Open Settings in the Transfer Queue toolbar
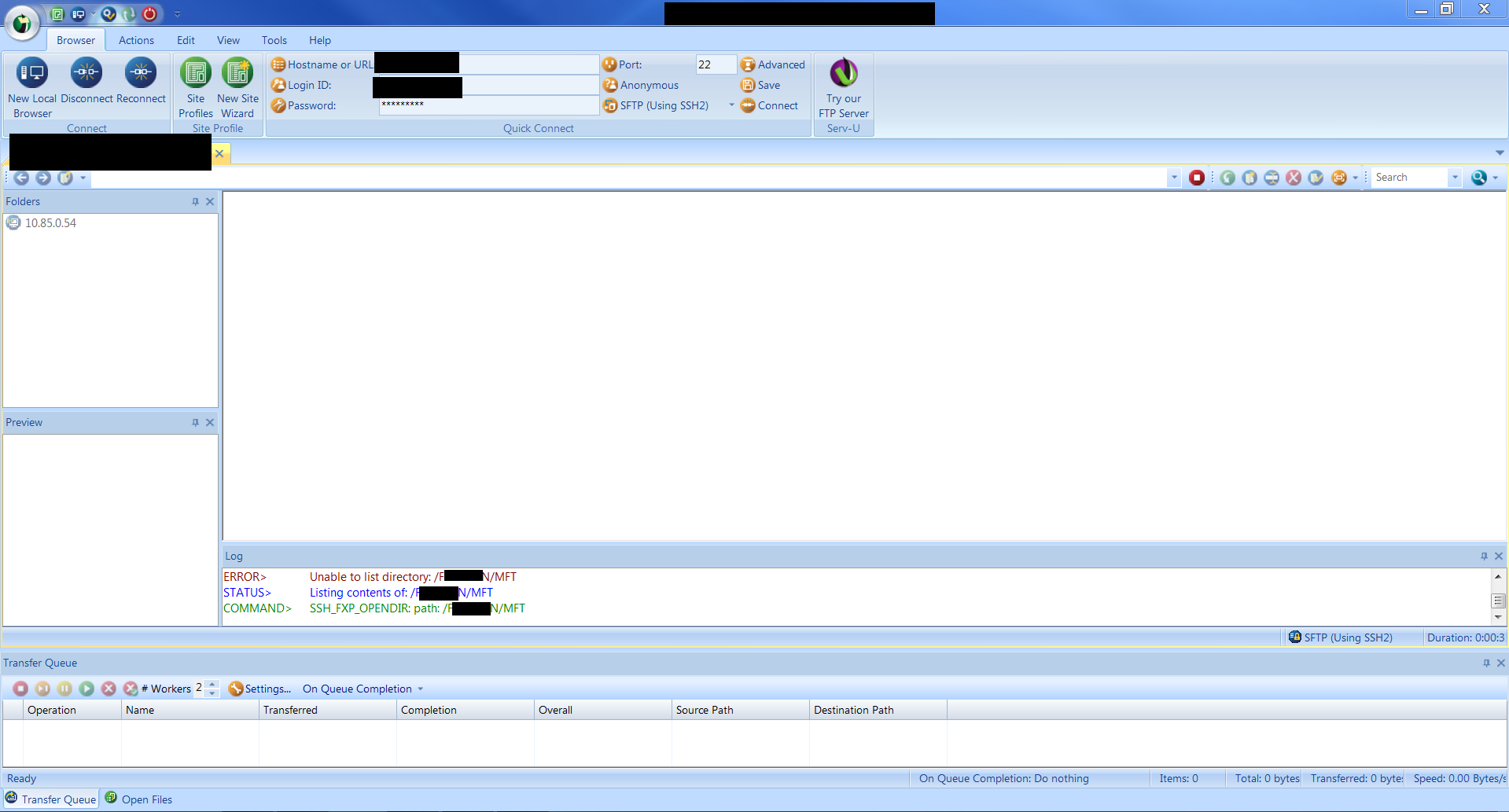Screen dimensions: 1509x812 coord(260,689)
